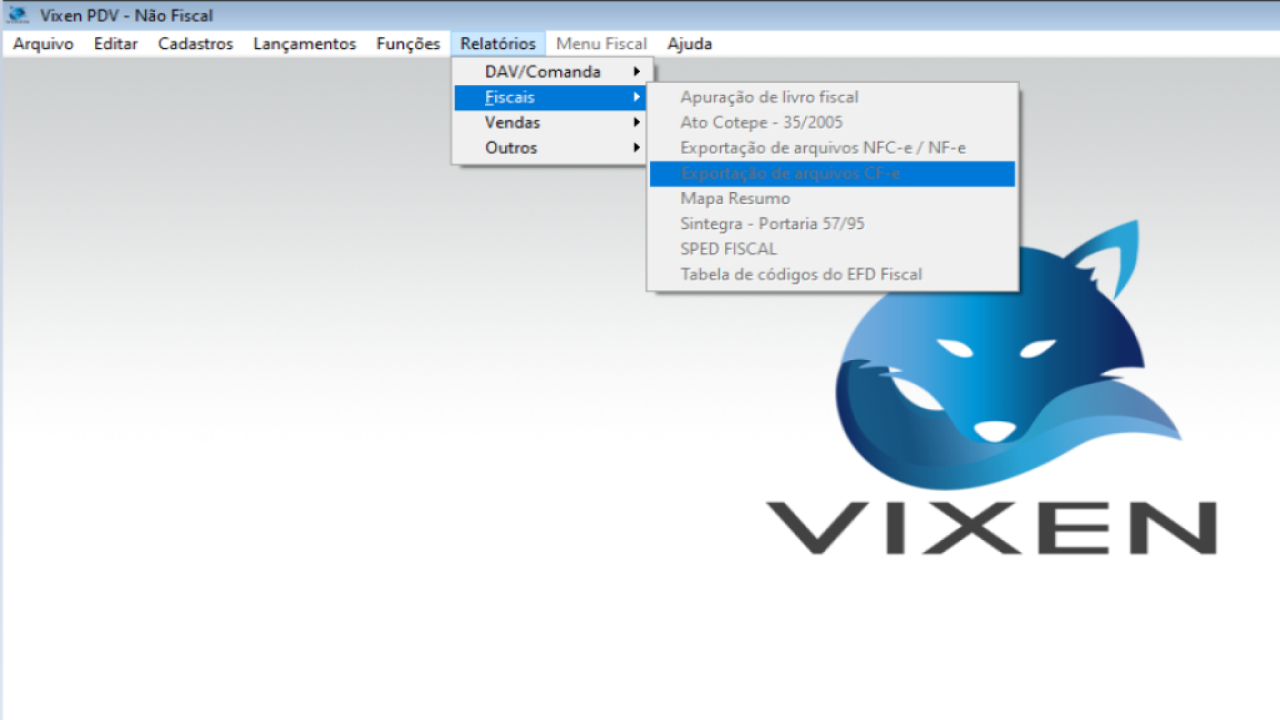Click the Vixen PDV title bar icon
Image resolution: width=1280 pixels, height=720 pixels.
click(x=17, y=16)
